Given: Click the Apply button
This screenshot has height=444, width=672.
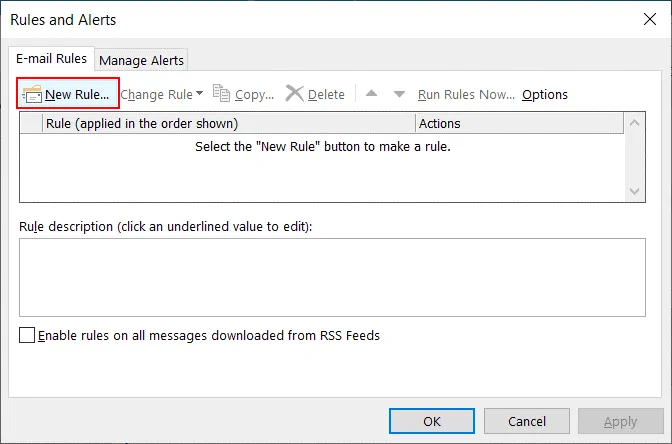Looking at the screenshot, I should pos(620,421).
